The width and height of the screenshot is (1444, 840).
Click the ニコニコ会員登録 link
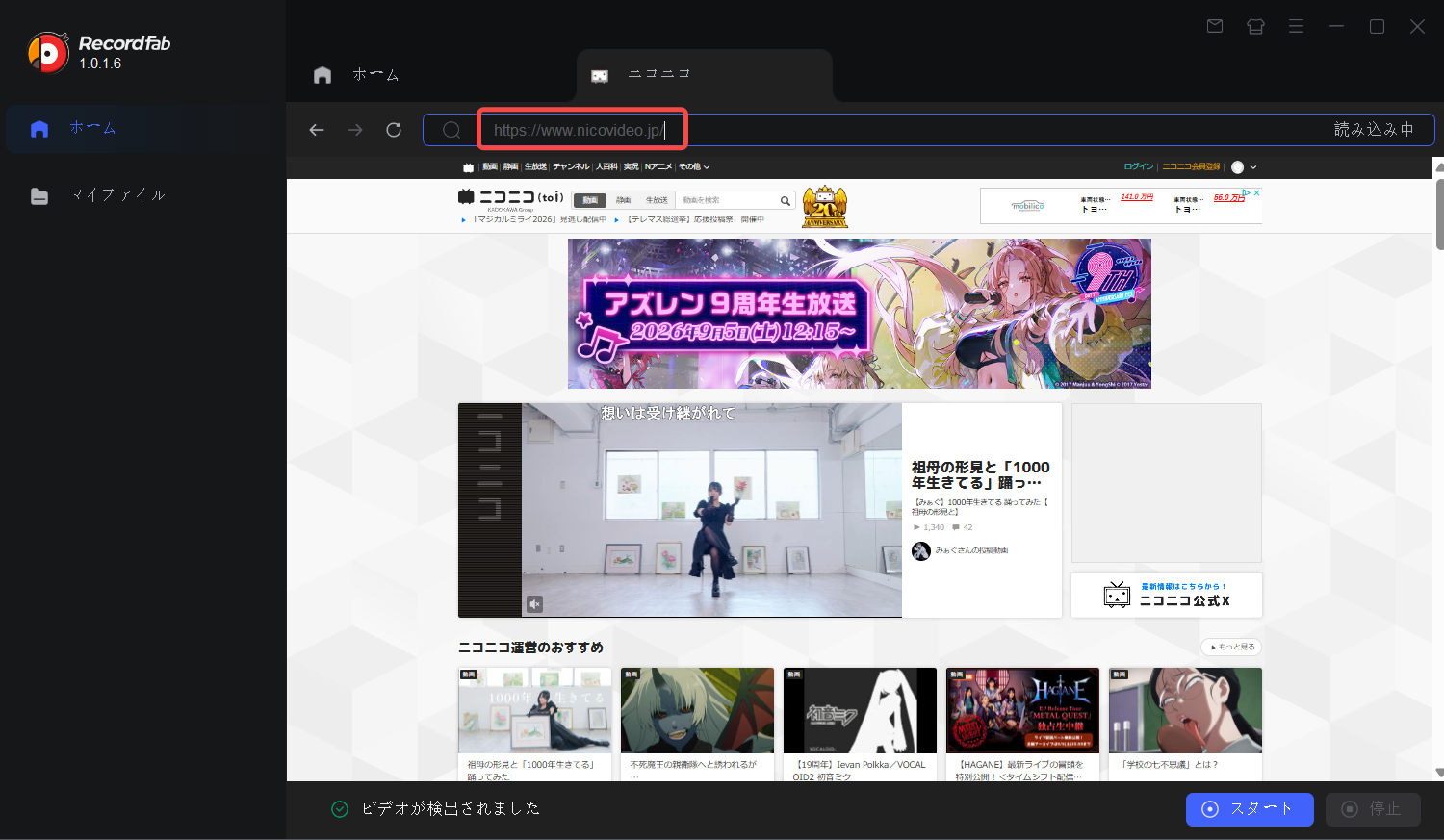[x=1191, y=167]
